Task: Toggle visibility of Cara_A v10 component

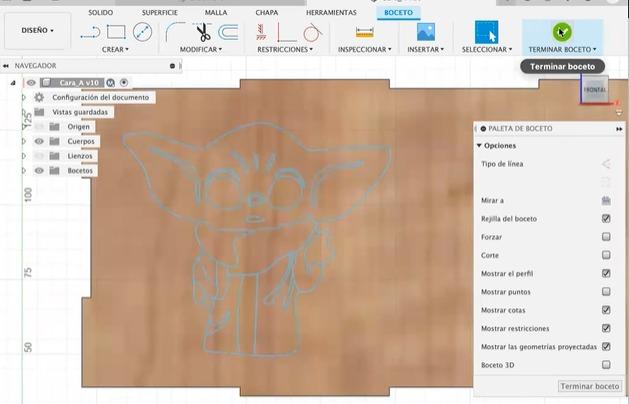Action: (31, 83)
